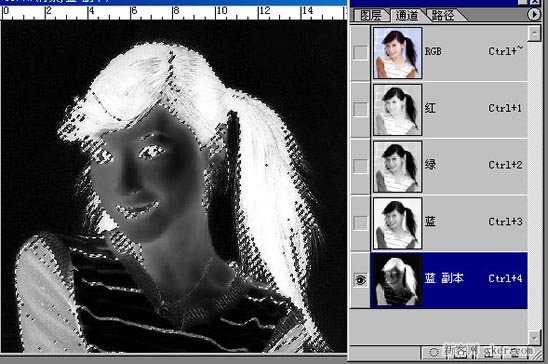The width and height of the screenshot is (548, 364).
Task: Select the 通道 tab
Action: pyautogui.click(x=407, y=15)
